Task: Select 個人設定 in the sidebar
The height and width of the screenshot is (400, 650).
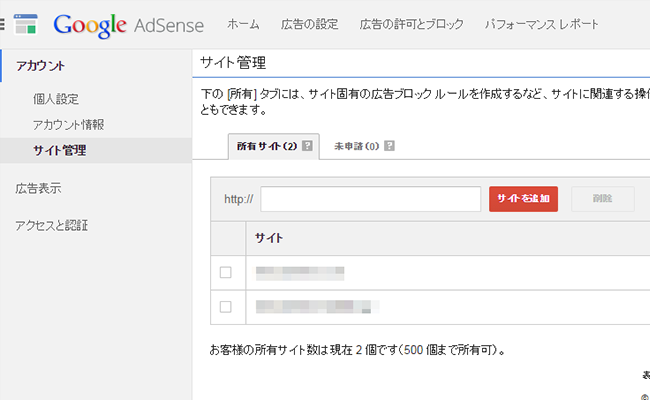Action: 56,99
